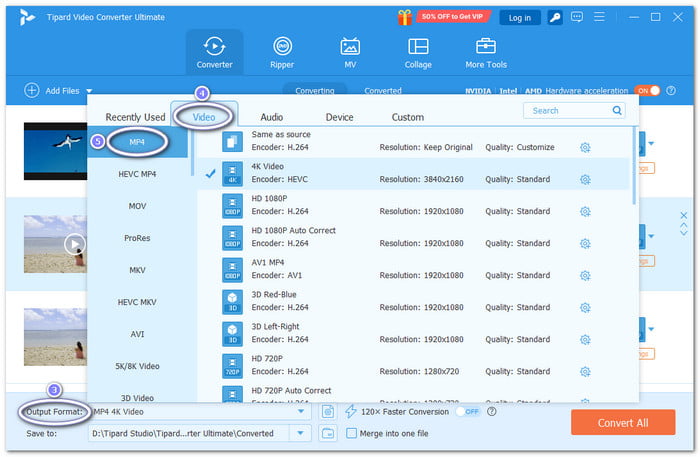Open settings gear for 3D Left-Right
The width and height of the screenshot is (700, 457).
coord(585,340)
